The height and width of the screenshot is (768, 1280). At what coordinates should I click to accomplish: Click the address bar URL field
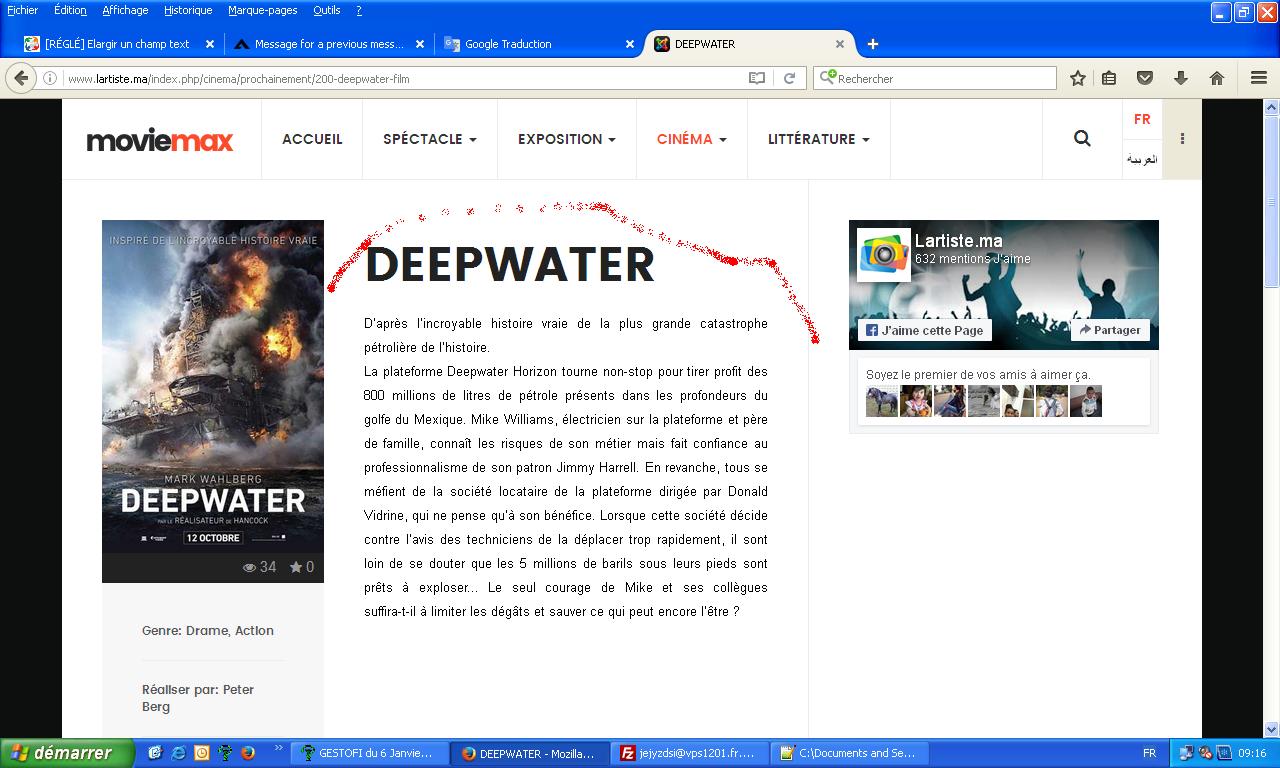coord(405,78)
